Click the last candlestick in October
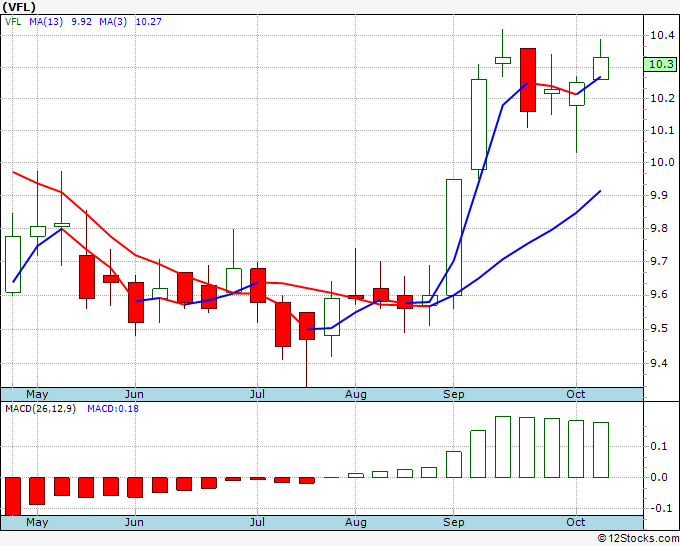Viewport: 680px width, 546px height. (x=601, y=69)
